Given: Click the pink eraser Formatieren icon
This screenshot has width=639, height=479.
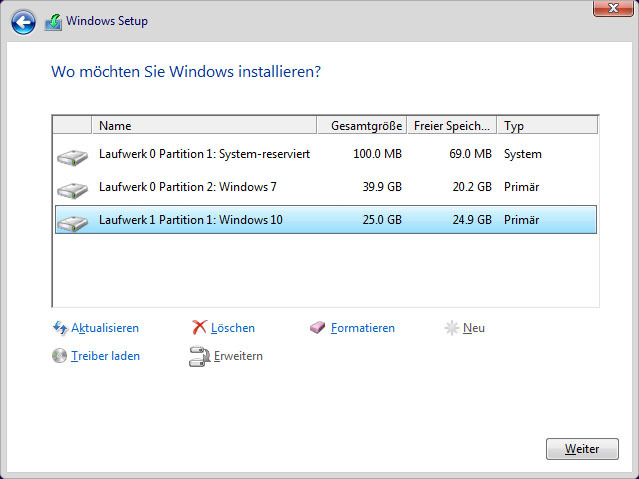Looking at the screenshot, I should click(x=317, y=327).
